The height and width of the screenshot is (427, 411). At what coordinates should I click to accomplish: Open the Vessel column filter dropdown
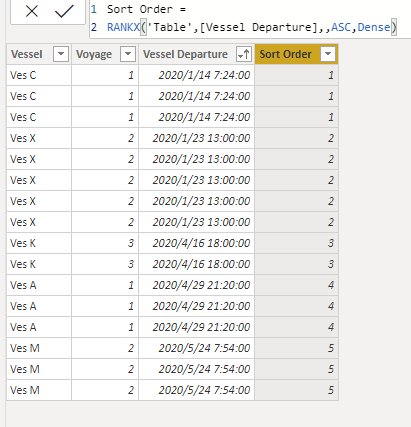pyautogui.click(x=61, y=54)
